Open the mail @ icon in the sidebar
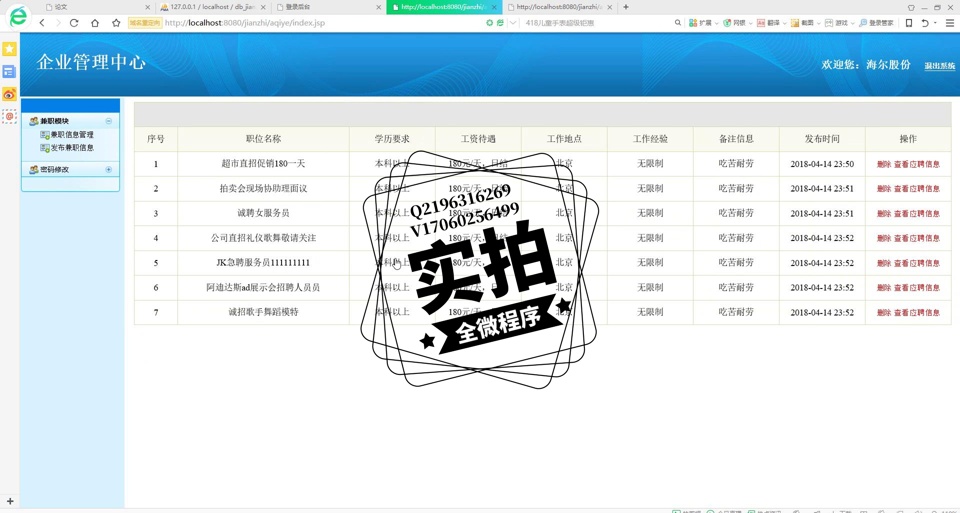The image size is (960, 513). click(x=9, y=117)
